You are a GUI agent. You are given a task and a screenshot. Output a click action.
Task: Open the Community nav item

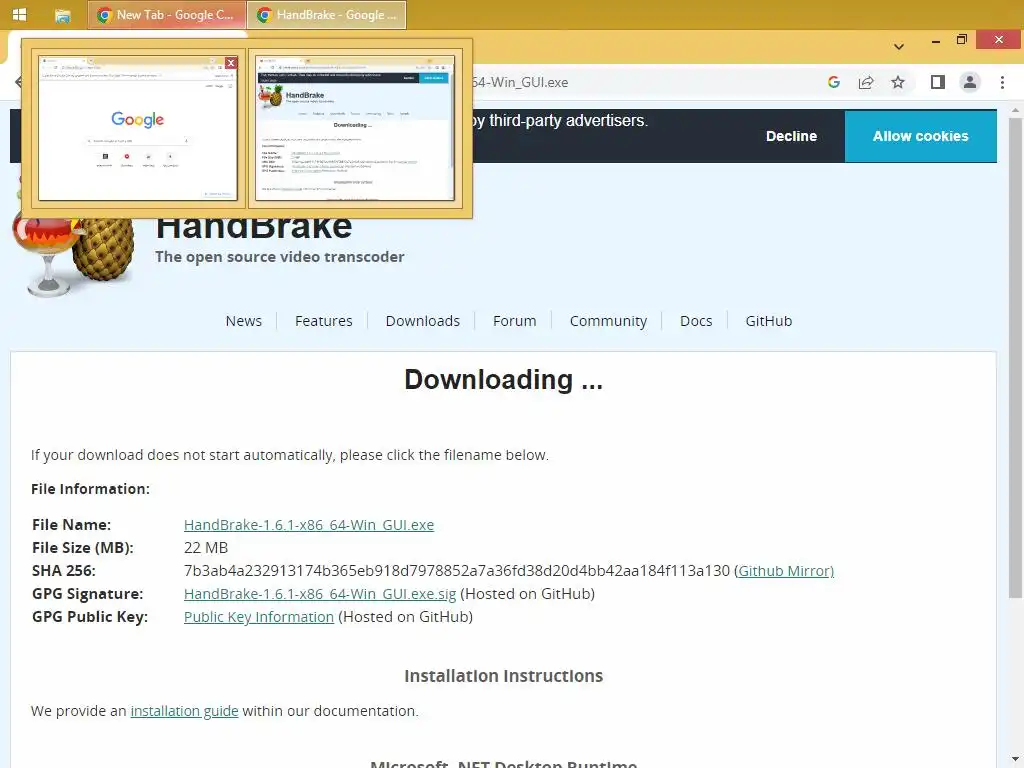click(x=608, y=321)
